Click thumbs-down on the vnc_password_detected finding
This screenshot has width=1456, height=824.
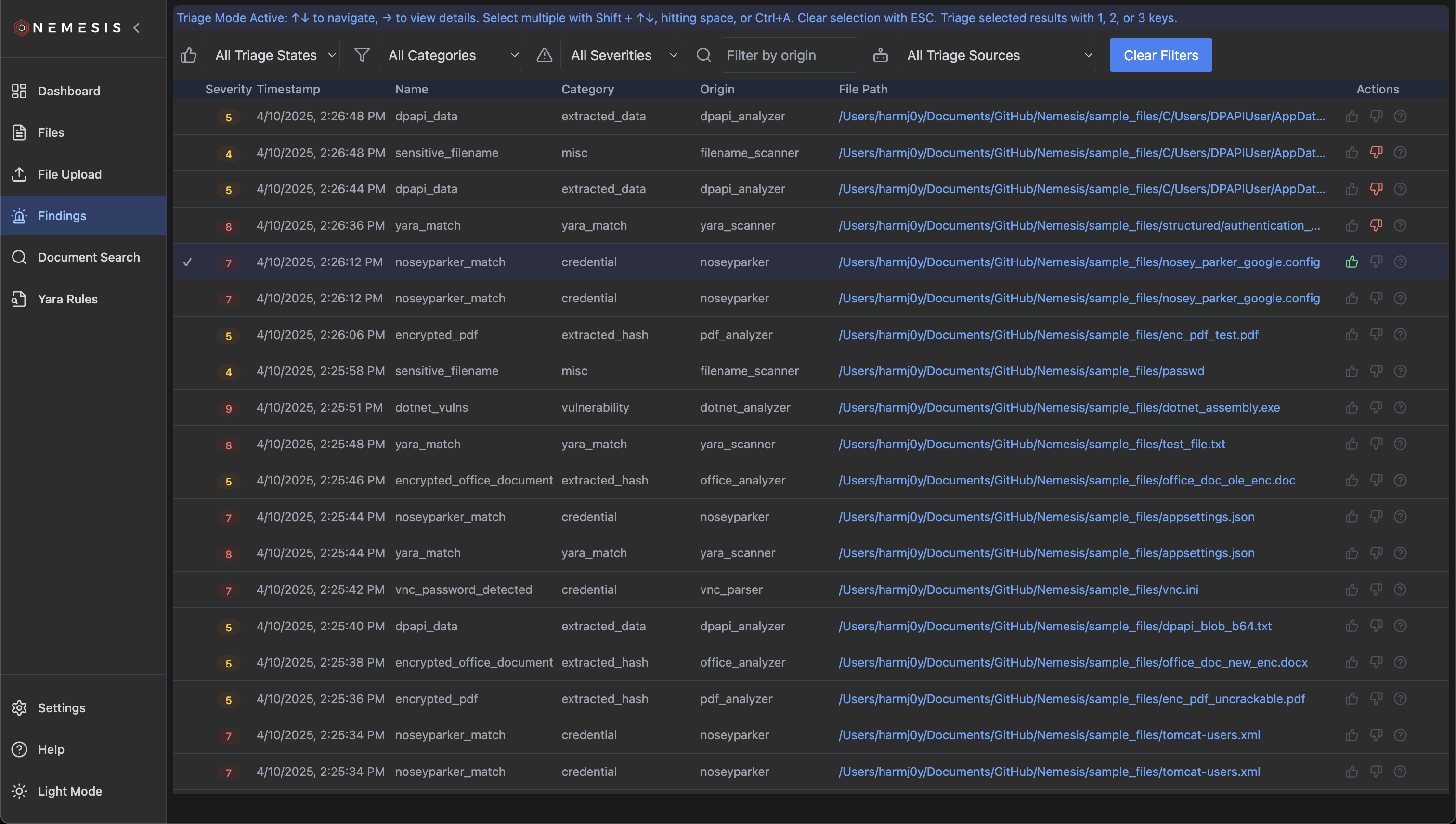pos(1376,589)
